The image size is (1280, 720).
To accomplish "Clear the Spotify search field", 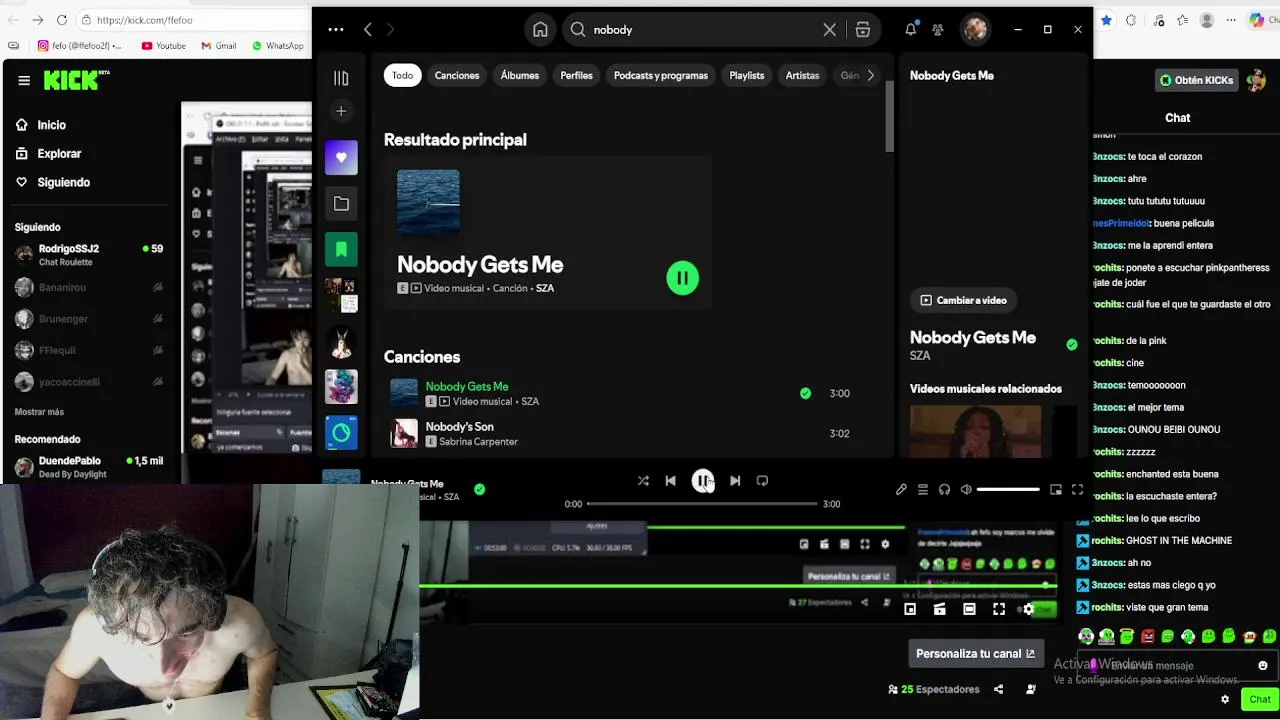I will click(829, 30).
